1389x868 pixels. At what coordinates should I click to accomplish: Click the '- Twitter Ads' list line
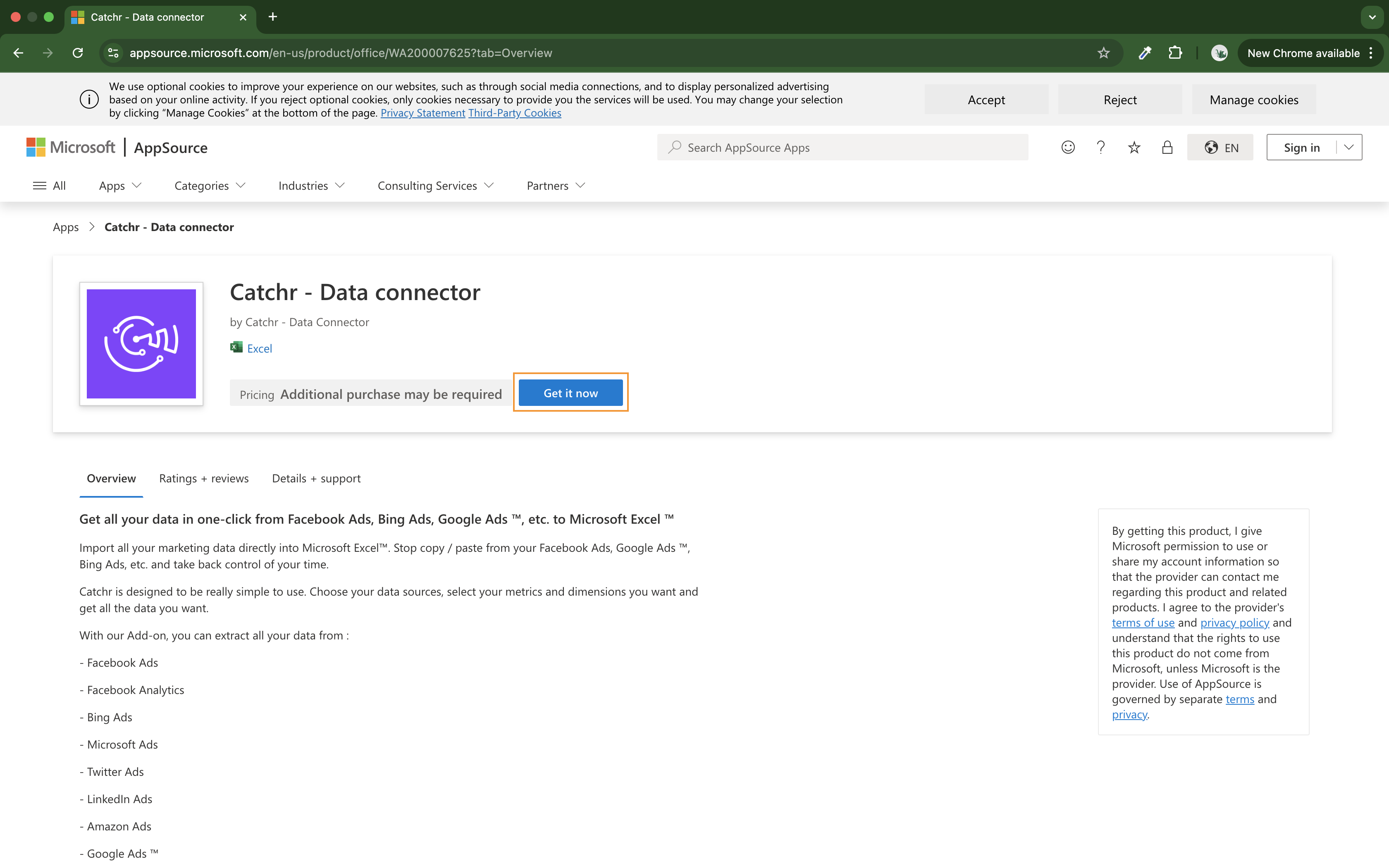(x=112, y=772)
